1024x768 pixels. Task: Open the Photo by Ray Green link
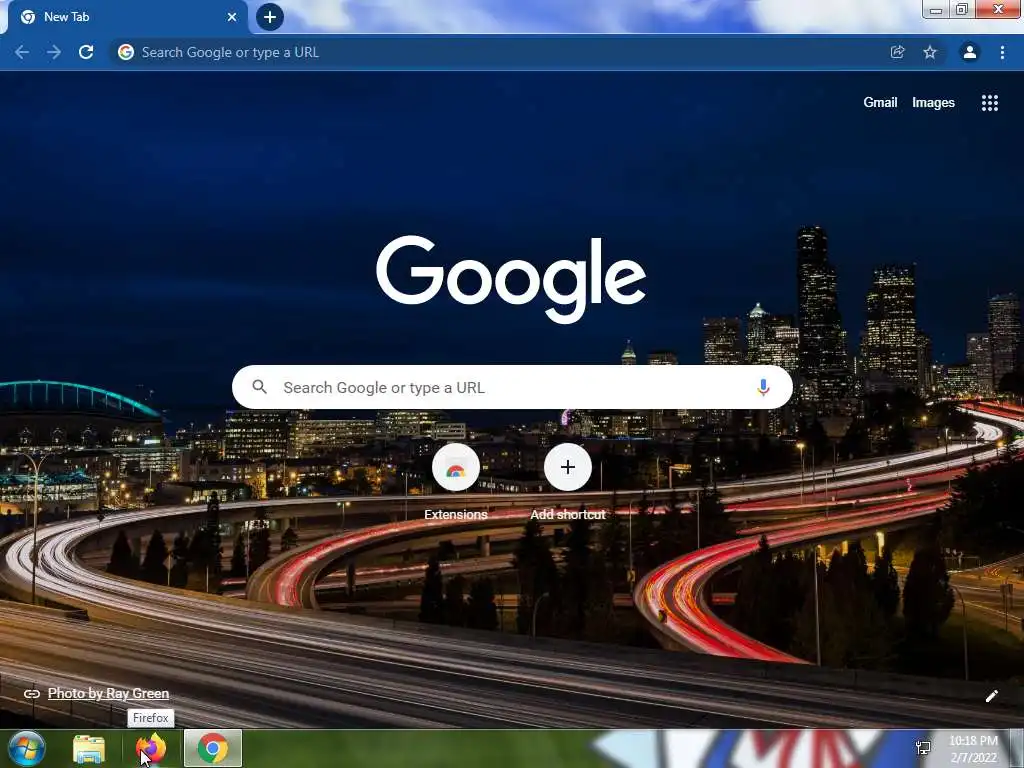click(x=108, y=694)
